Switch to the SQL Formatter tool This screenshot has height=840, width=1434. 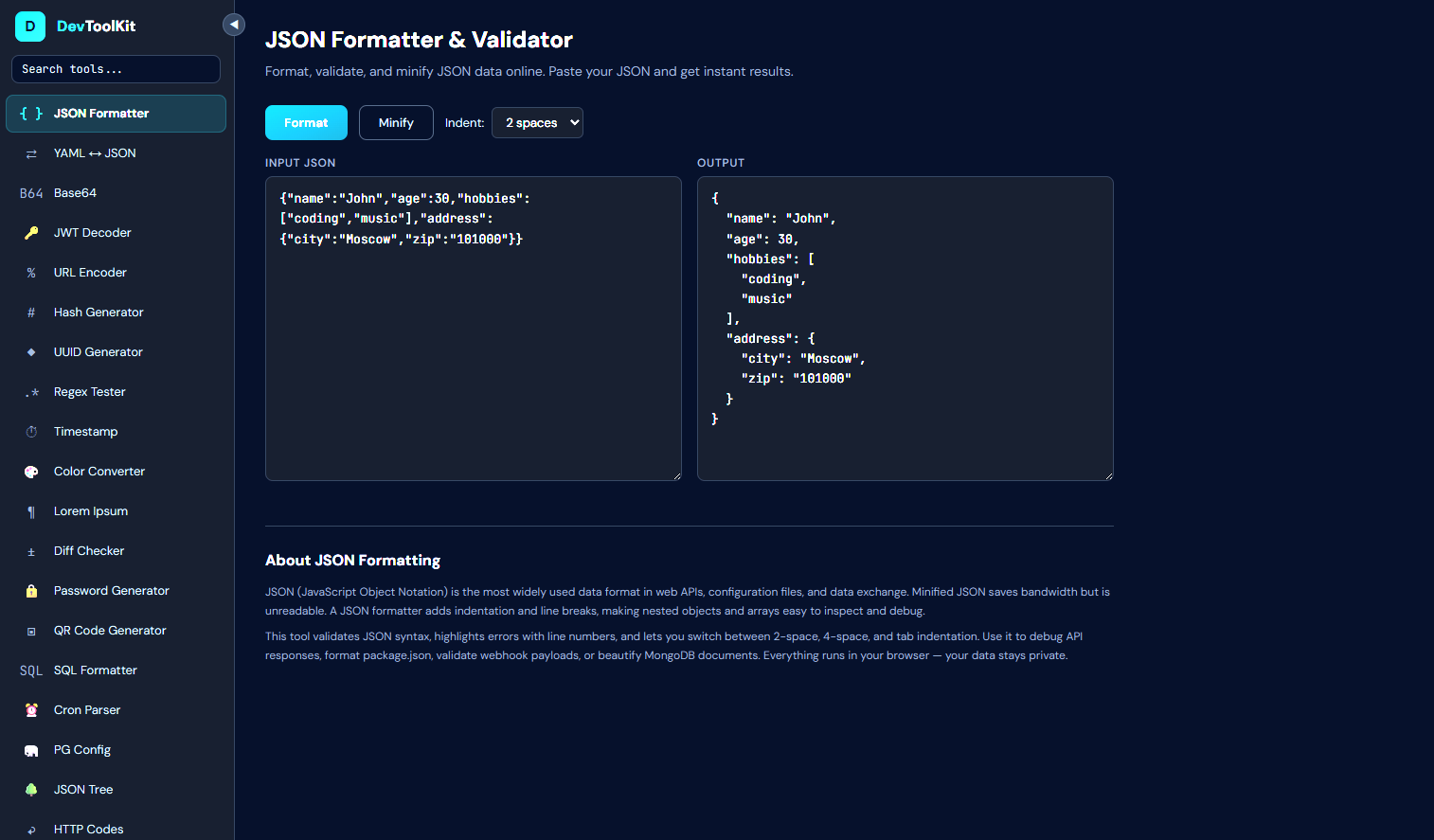tap(95, 670)
